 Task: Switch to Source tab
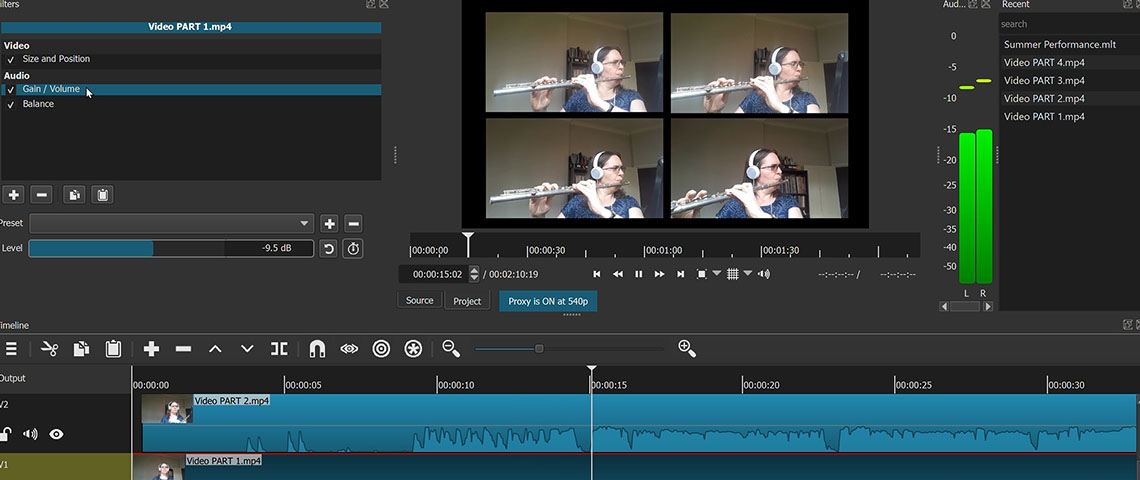click(x=420, y=300)
